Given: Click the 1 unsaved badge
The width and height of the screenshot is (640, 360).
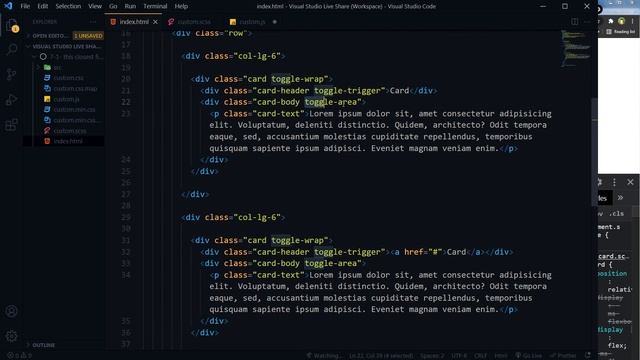Looking at the screenshot, I should click(88, 36).
